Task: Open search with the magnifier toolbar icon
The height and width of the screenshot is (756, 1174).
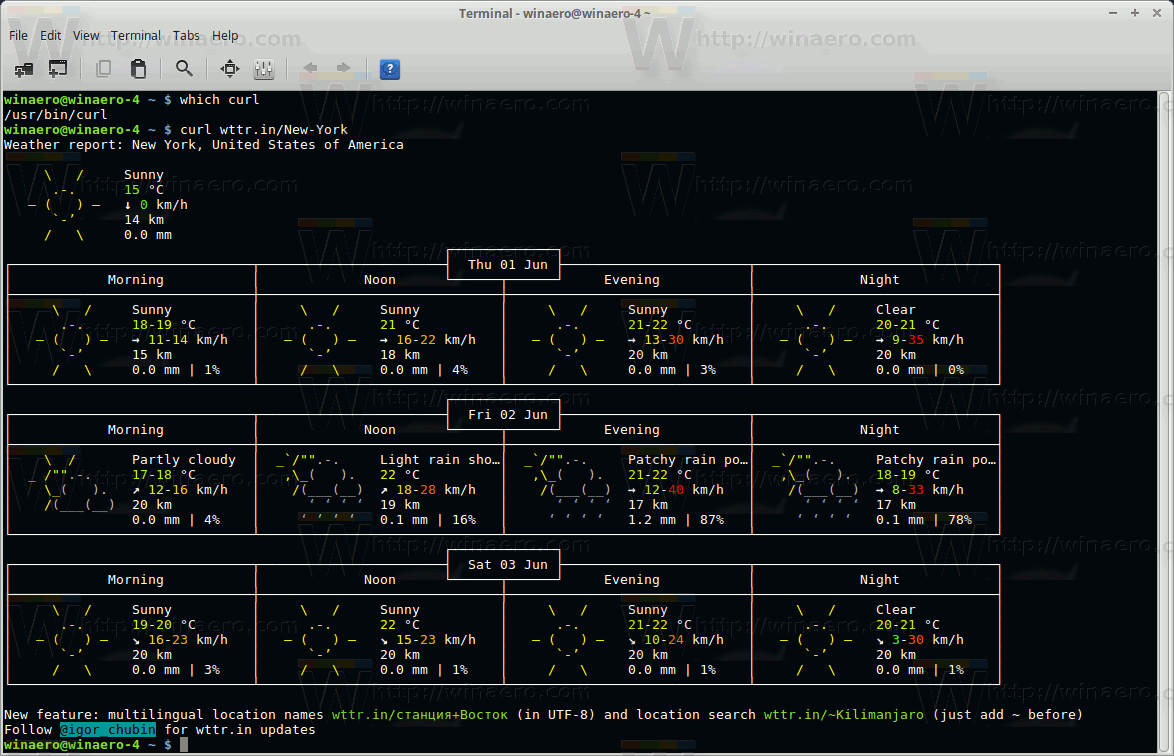Action: [x=184, y=69]
